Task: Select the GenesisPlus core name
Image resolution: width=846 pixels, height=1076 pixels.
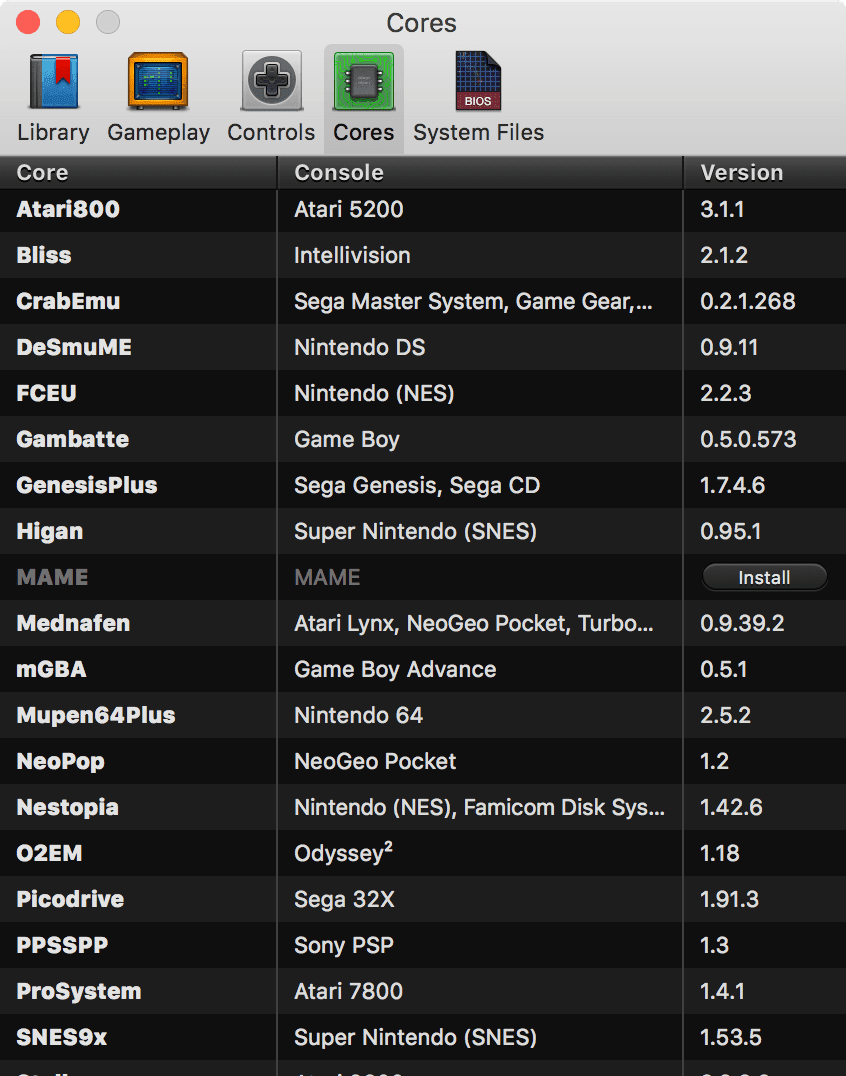Action: tap(86, 485)
